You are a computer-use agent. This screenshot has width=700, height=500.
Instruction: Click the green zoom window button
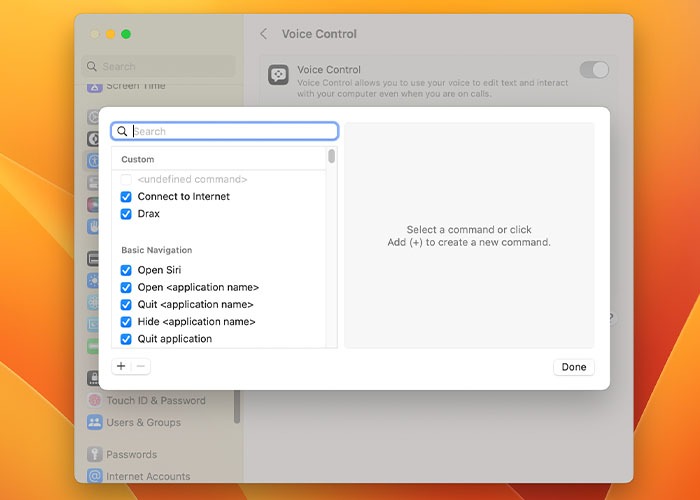tap(126, 34)
